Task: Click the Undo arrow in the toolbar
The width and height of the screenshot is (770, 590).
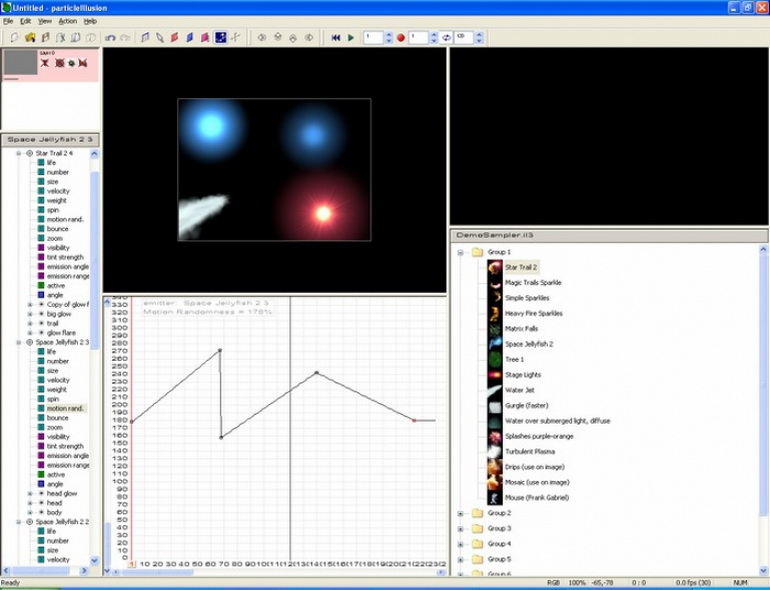Action: click(108, 38)
